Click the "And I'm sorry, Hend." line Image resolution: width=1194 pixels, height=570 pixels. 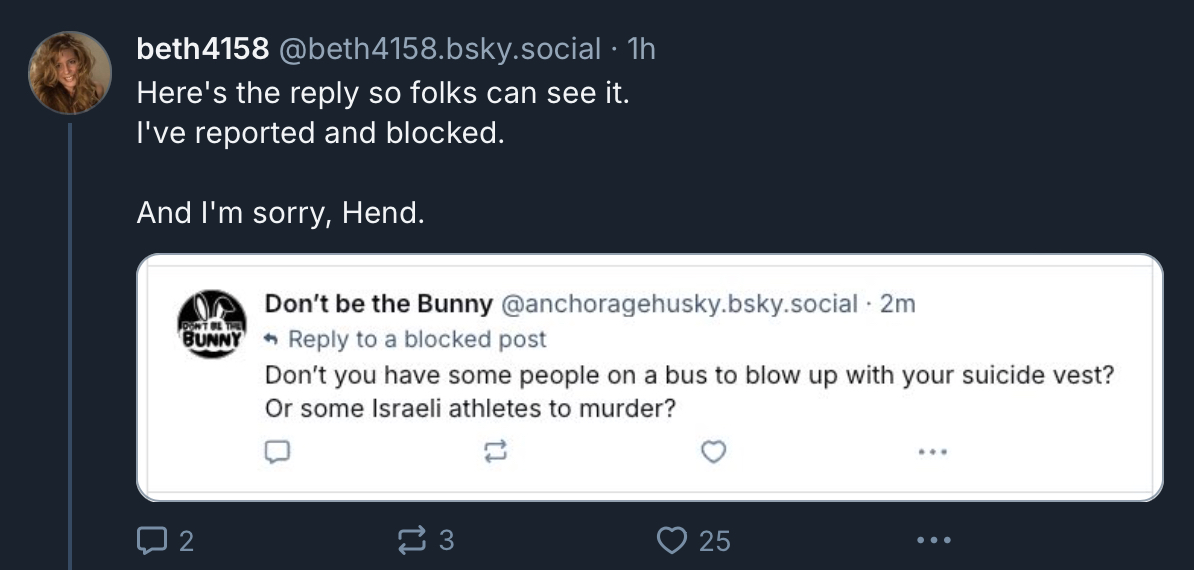click(x=280, y=213)
